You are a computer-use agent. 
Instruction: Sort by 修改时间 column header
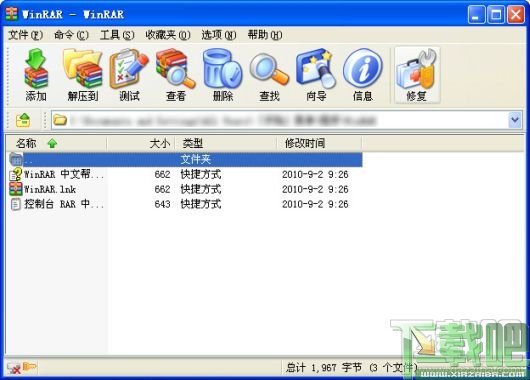point(319,143)
